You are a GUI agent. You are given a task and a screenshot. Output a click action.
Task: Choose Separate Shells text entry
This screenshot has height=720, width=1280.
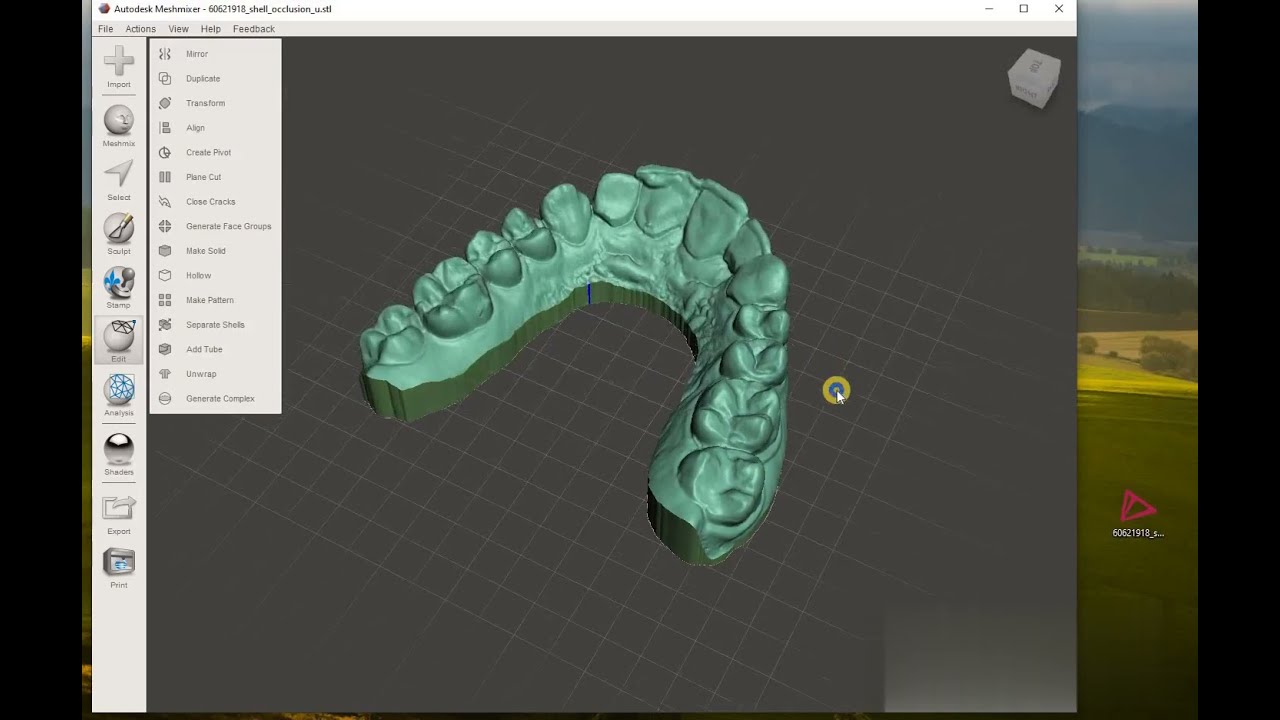pos(215,324)
